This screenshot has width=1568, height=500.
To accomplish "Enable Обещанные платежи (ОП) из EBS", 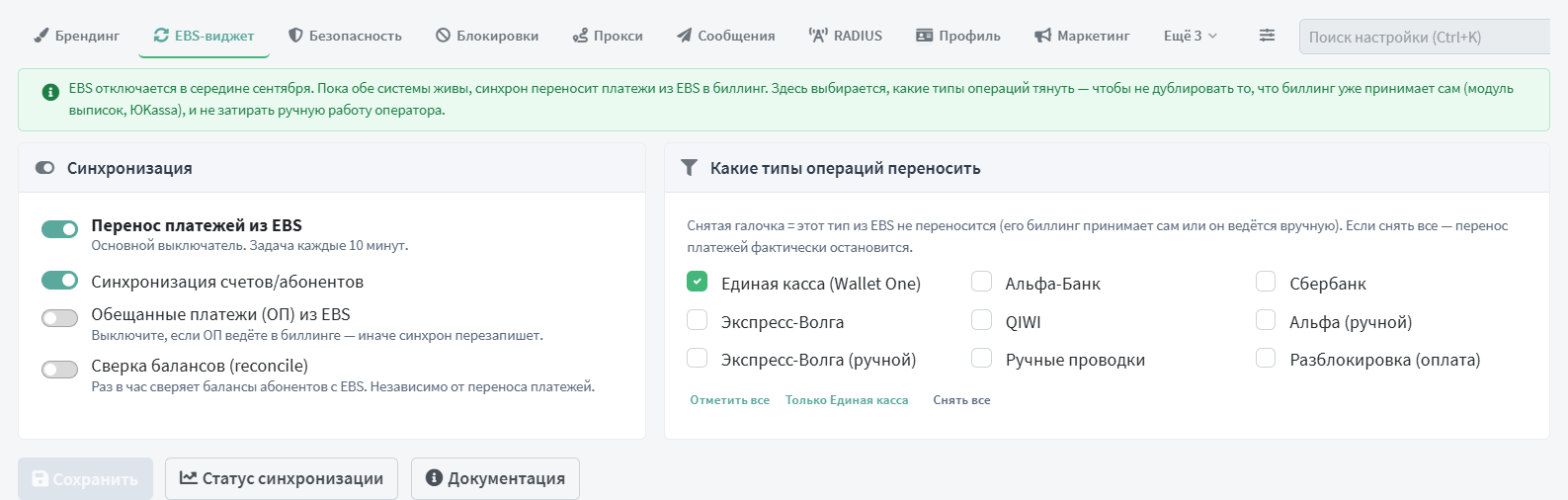I will coord(59,318).
